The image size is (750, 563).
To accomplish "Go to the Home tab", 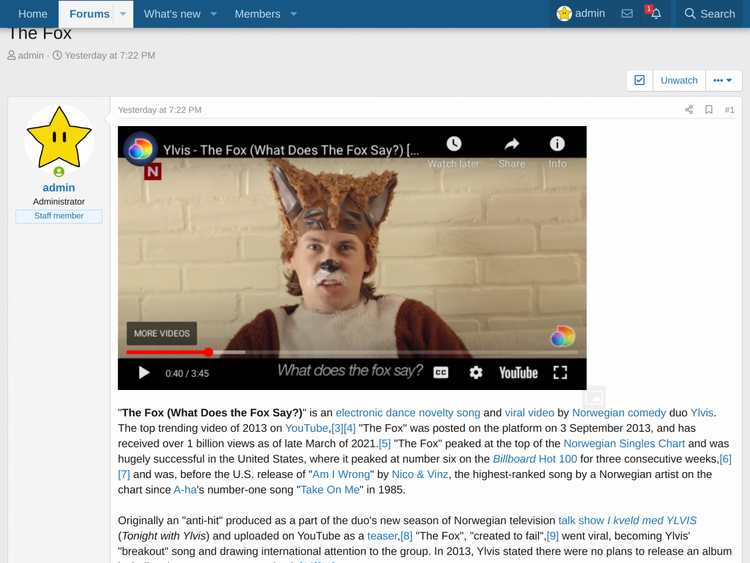I will point(33,14).
